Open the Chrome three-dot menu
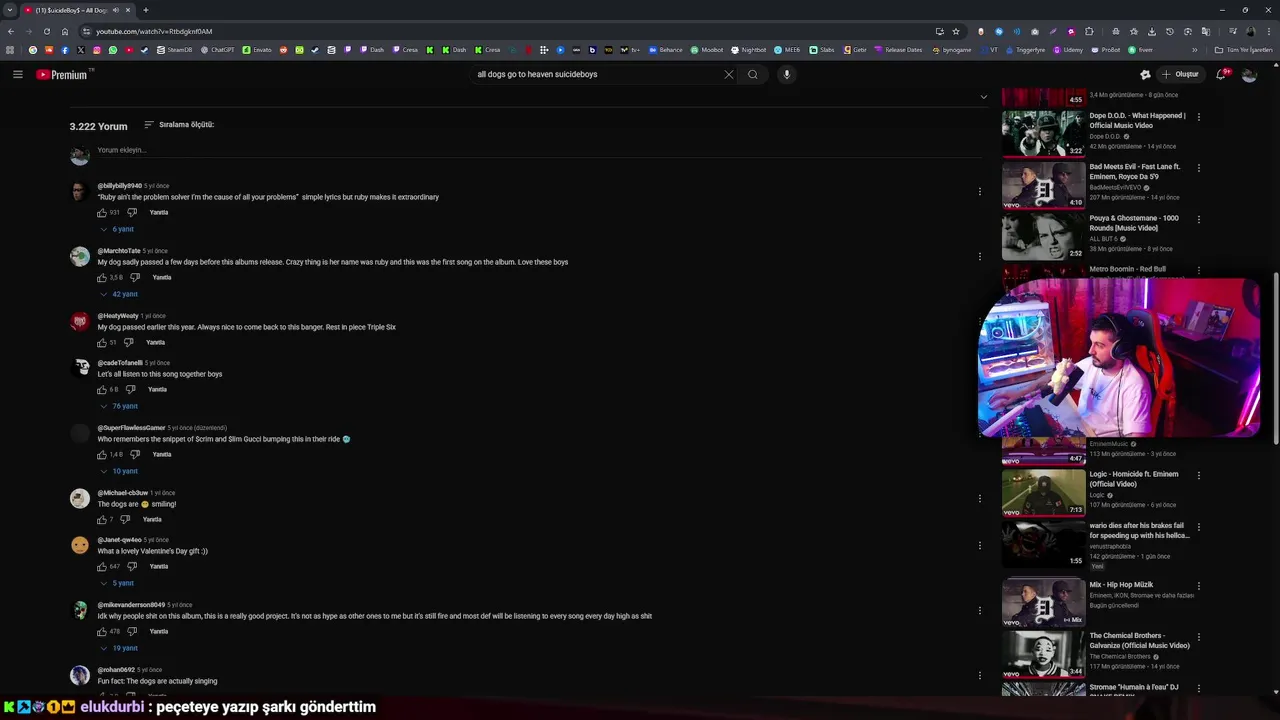The height and width of the screenshot is (720, 1280). coord(1267,31)
